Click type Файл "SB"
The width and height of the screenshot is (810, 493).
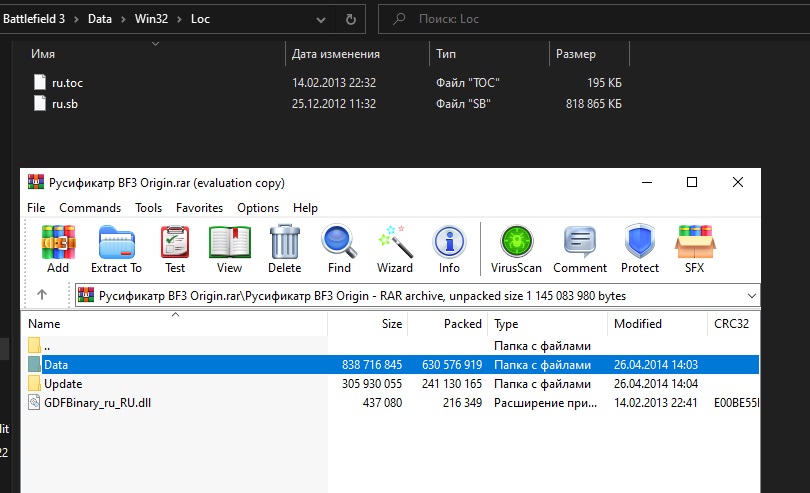(x=463, y=104)
